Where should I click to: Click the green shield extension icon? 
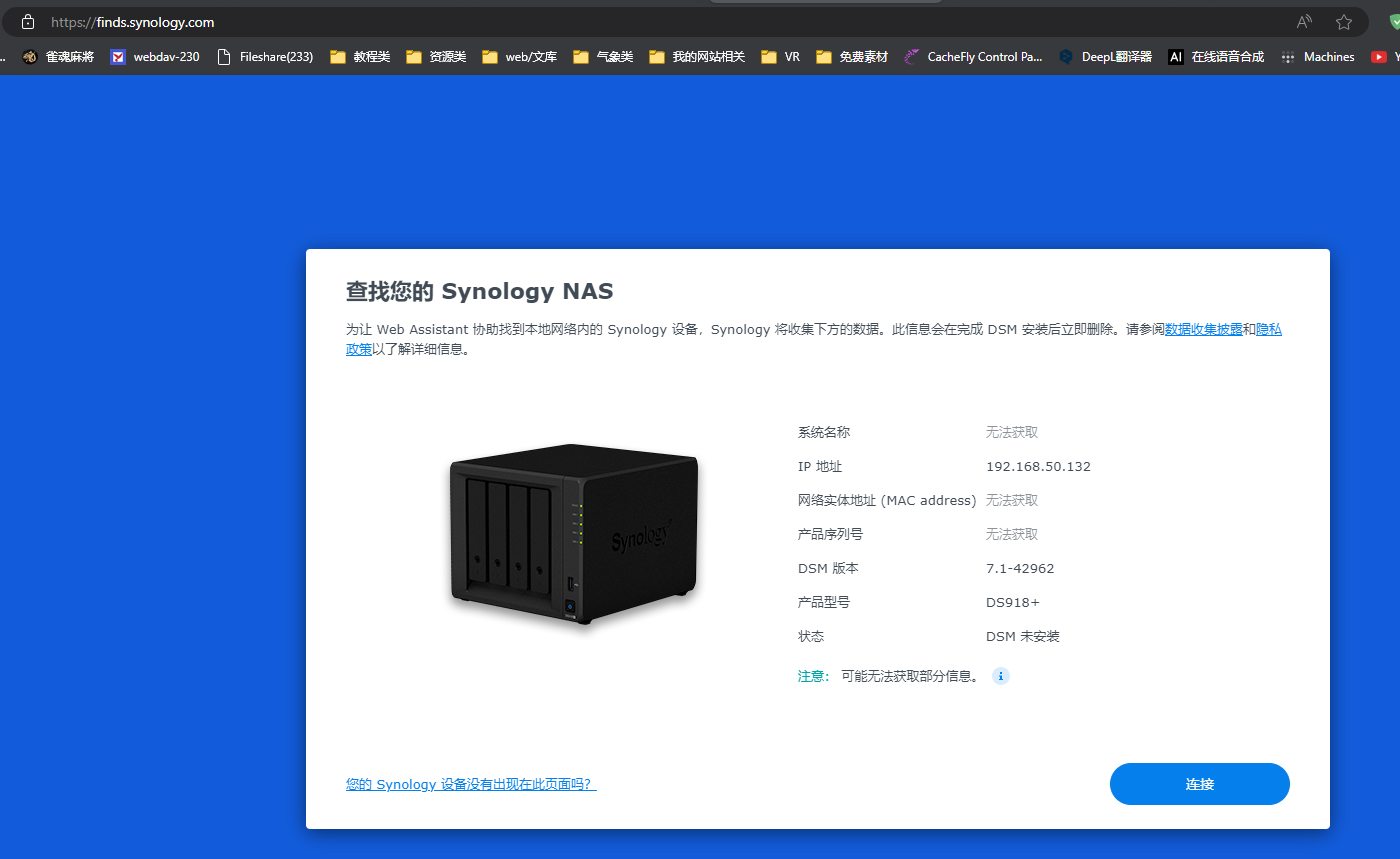coord(1394,22)
